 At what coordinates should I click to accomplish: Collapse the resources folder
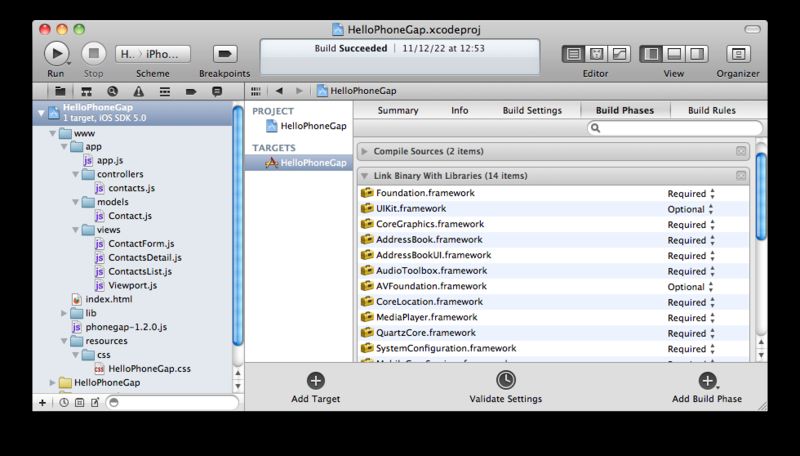pos(64,341)
